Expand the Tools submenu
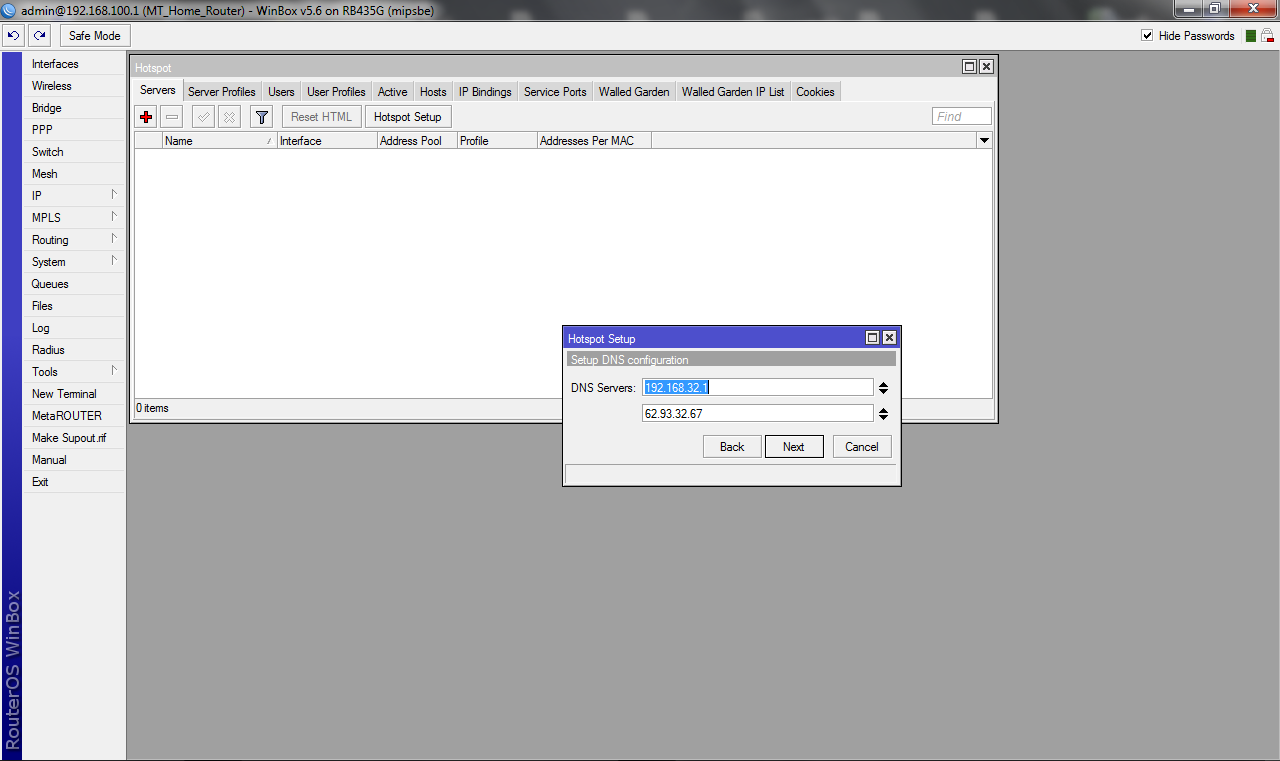This screenshot has height=761, width=1280. tap(75, 372)
